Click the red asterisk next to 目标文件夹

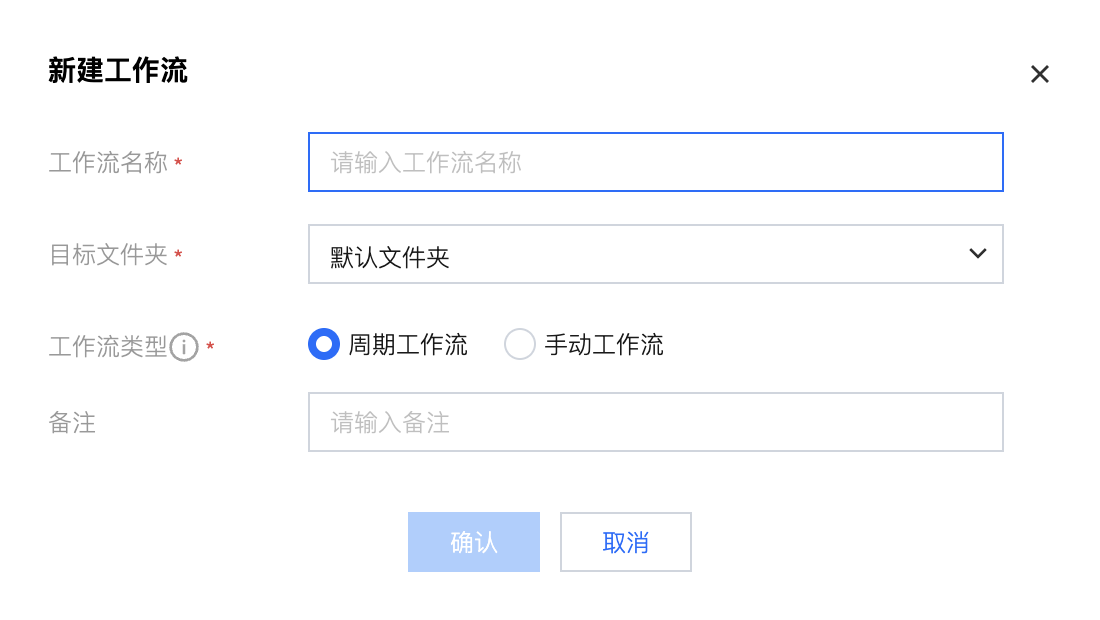tap(178, 256)
